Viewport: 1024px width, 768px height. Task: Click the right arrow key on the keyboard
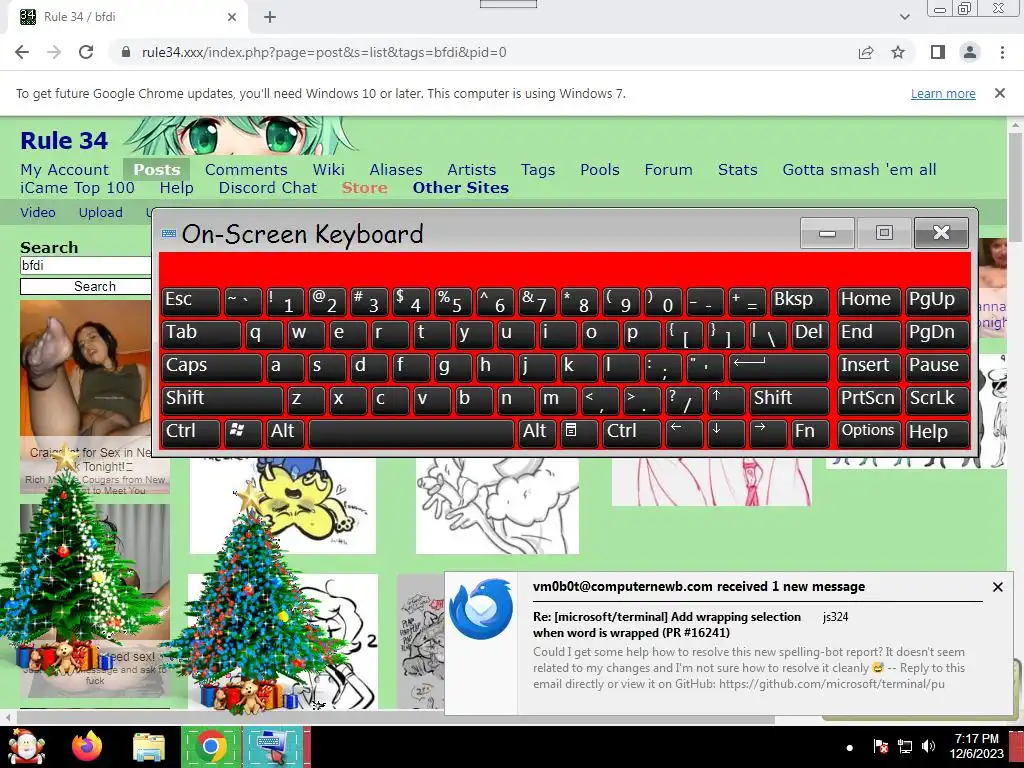click(767, 432)
